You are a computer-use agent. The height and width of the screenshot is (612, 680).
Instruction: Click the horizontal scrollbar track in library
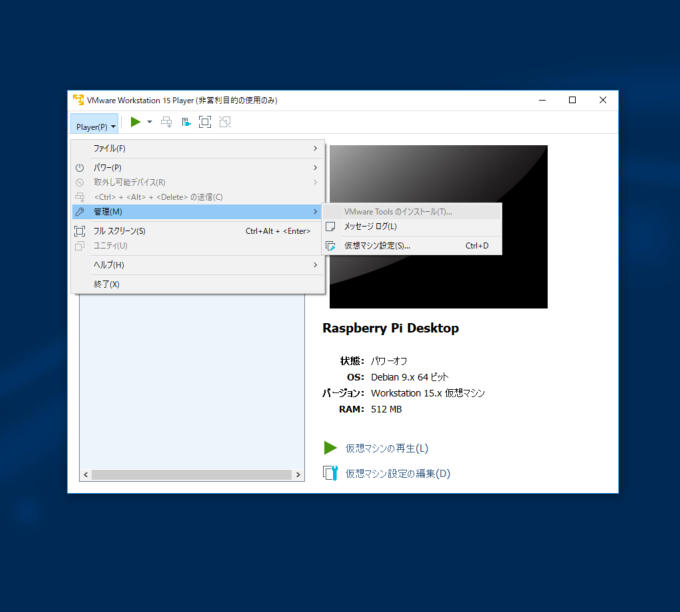(x=192, y=475)
